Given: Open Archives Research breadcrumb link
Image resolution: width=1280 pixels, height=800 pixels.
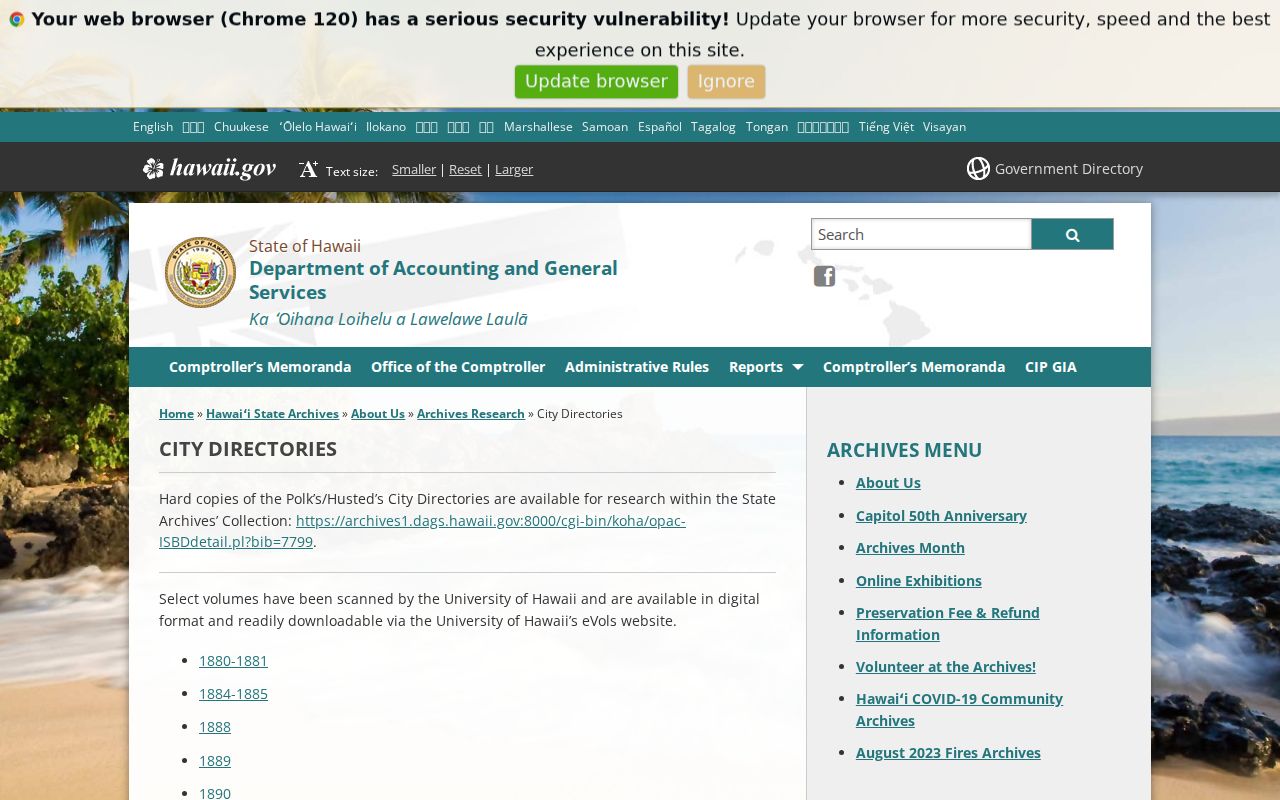Looking at the screenshot, I should click(x=471, y=413).
